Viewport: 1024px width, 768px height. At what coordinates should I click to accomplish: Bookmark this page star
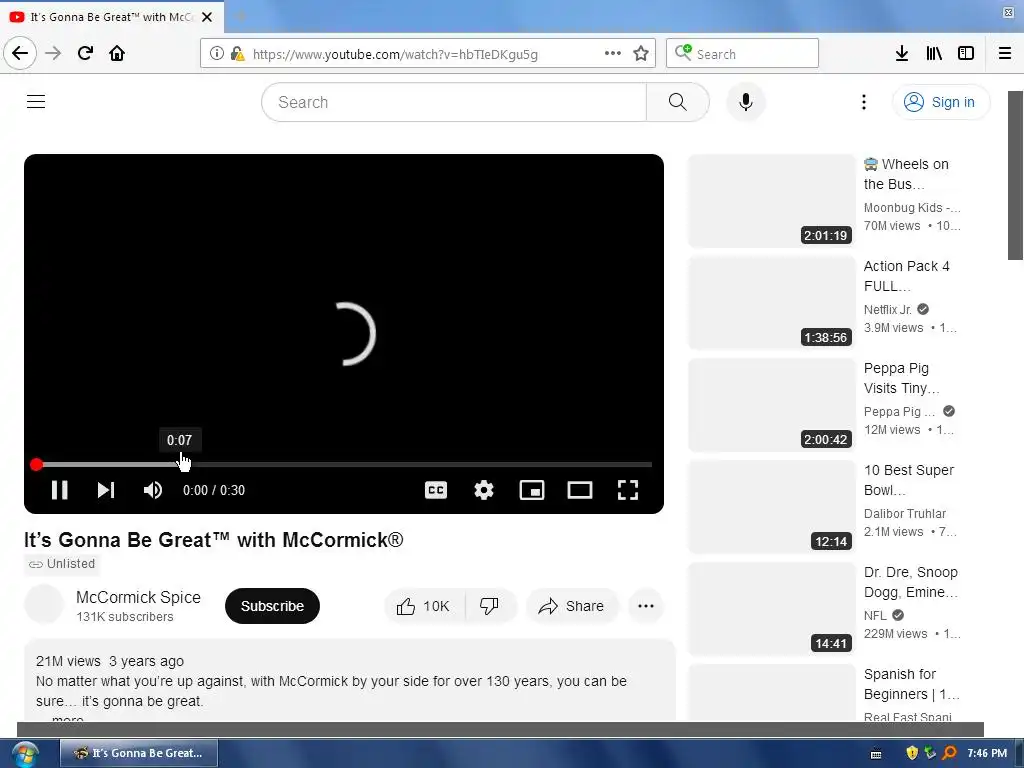pos(641,54)
